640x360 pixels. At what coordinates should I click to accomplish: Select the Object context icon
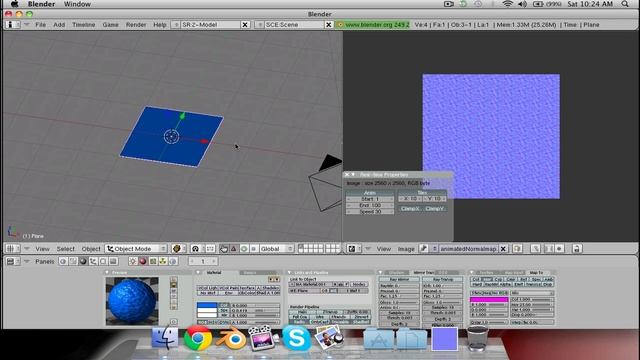pos(93,261)
